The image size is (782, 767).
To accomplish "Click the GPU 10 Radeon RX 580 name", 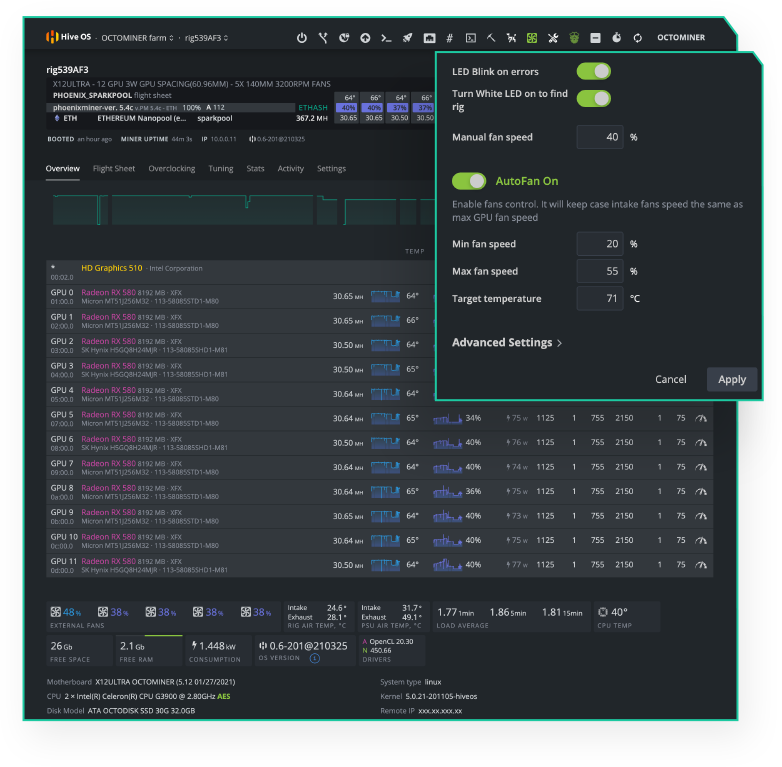I will [108, 537].
